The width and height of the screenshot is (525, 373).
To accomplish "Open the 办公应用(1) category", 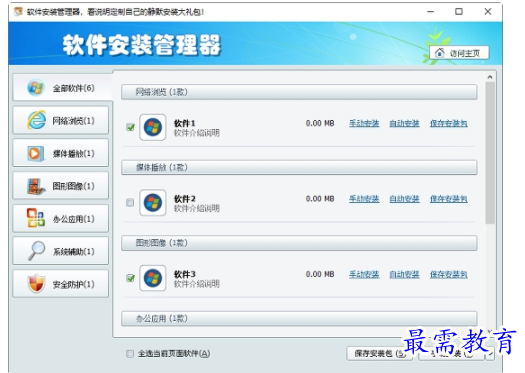I will click(x=61, y=219).
